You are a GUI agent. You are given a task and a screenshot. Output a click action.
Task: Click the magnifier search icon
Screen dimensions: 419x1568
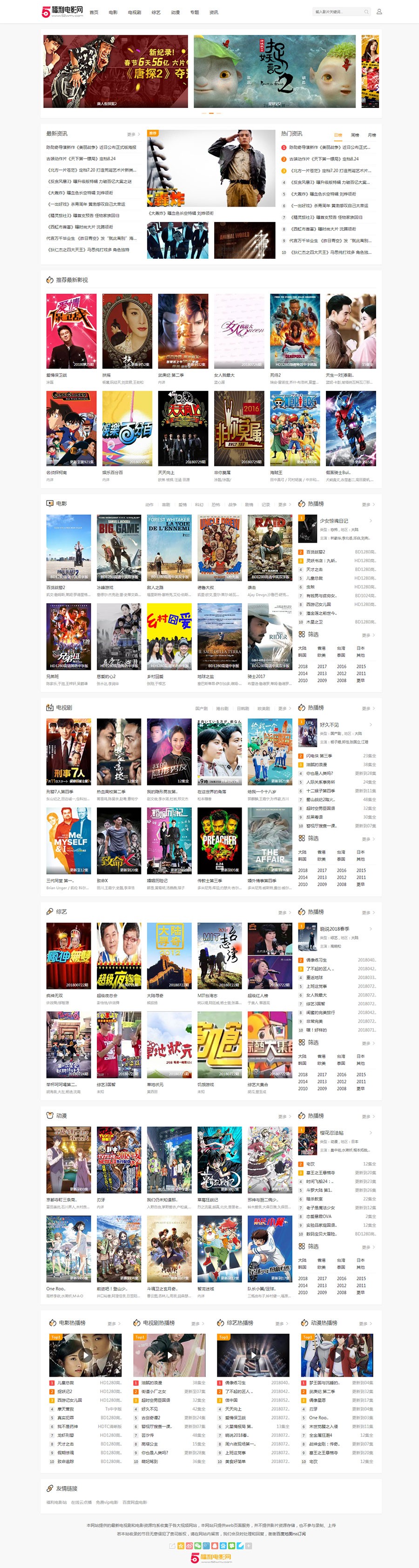coord(366,12)
